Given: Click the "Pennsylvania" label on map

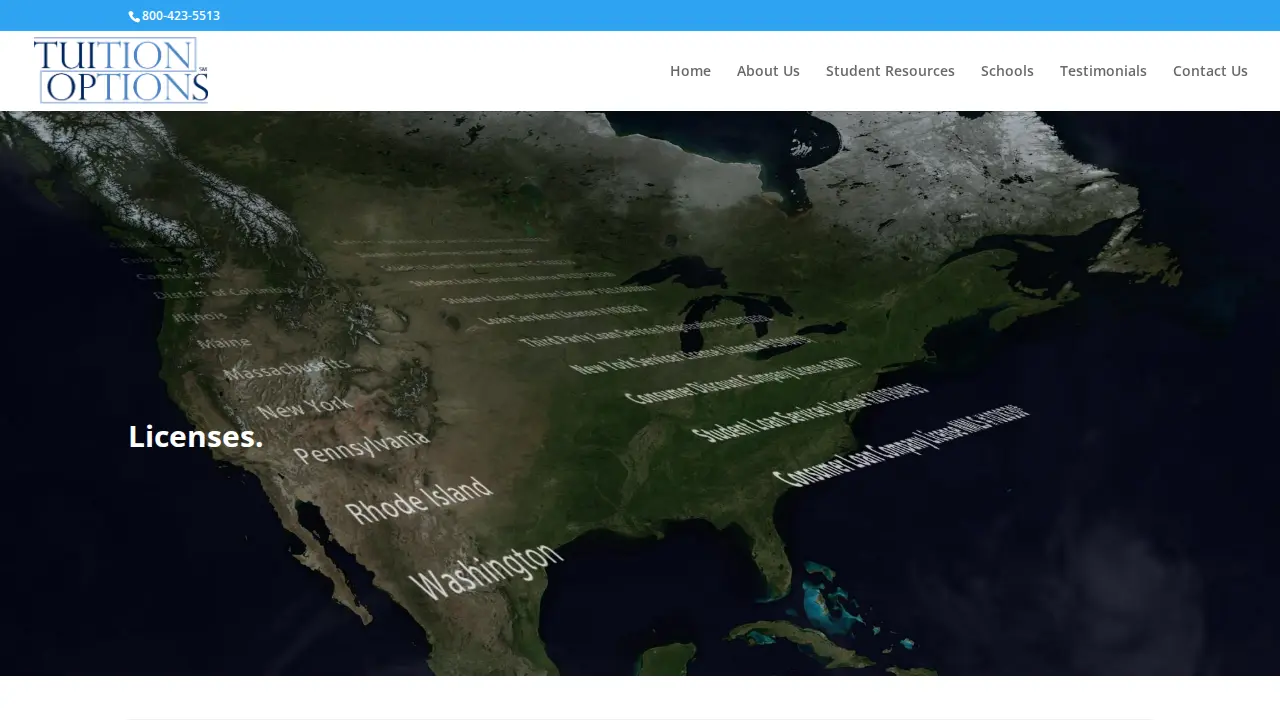Looking at the screenshot, I should [361, 446].
